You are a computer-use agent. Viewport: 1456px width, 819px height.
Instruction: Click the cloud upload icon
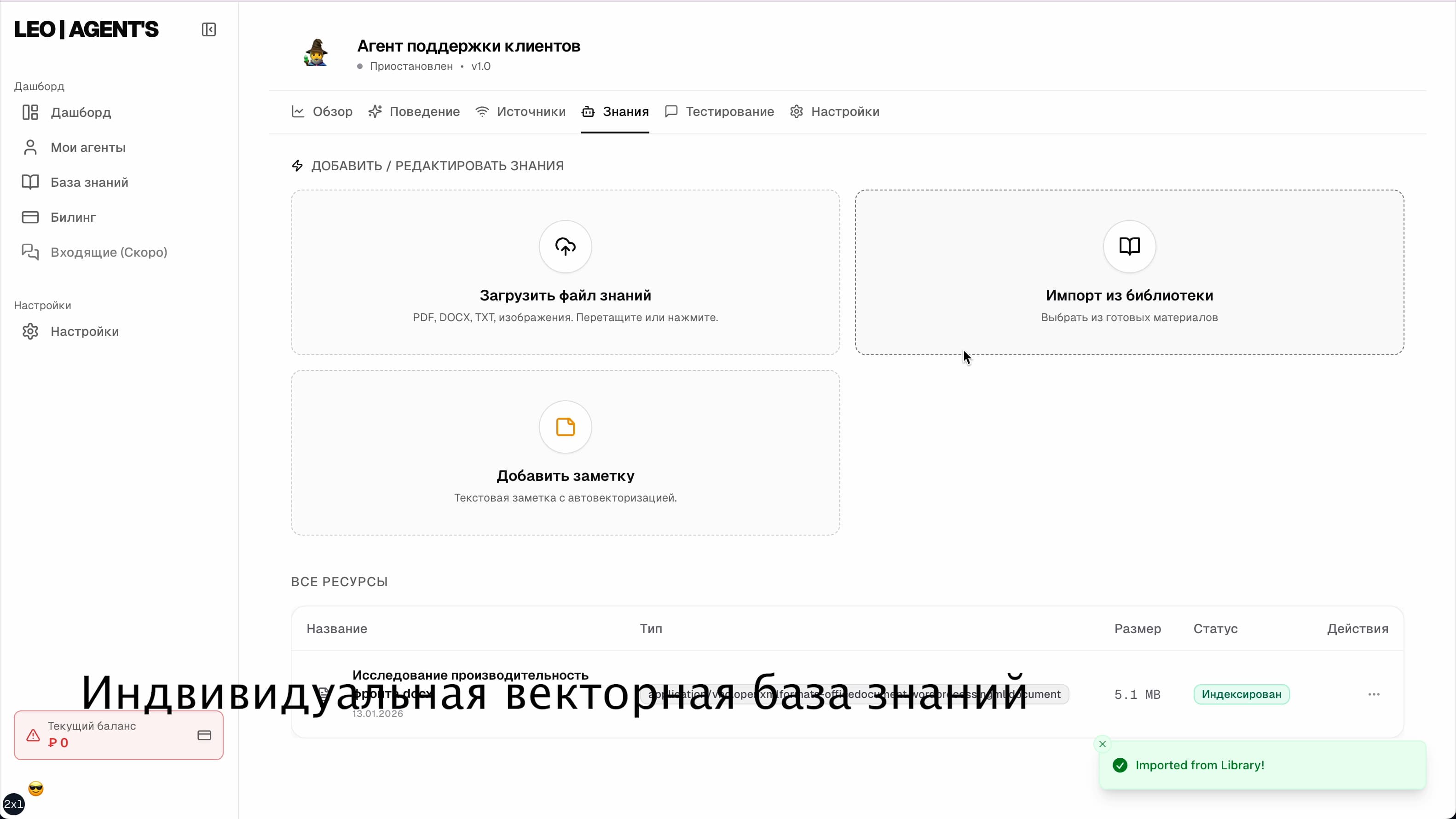pyautogui.click(x=565, y=247)
